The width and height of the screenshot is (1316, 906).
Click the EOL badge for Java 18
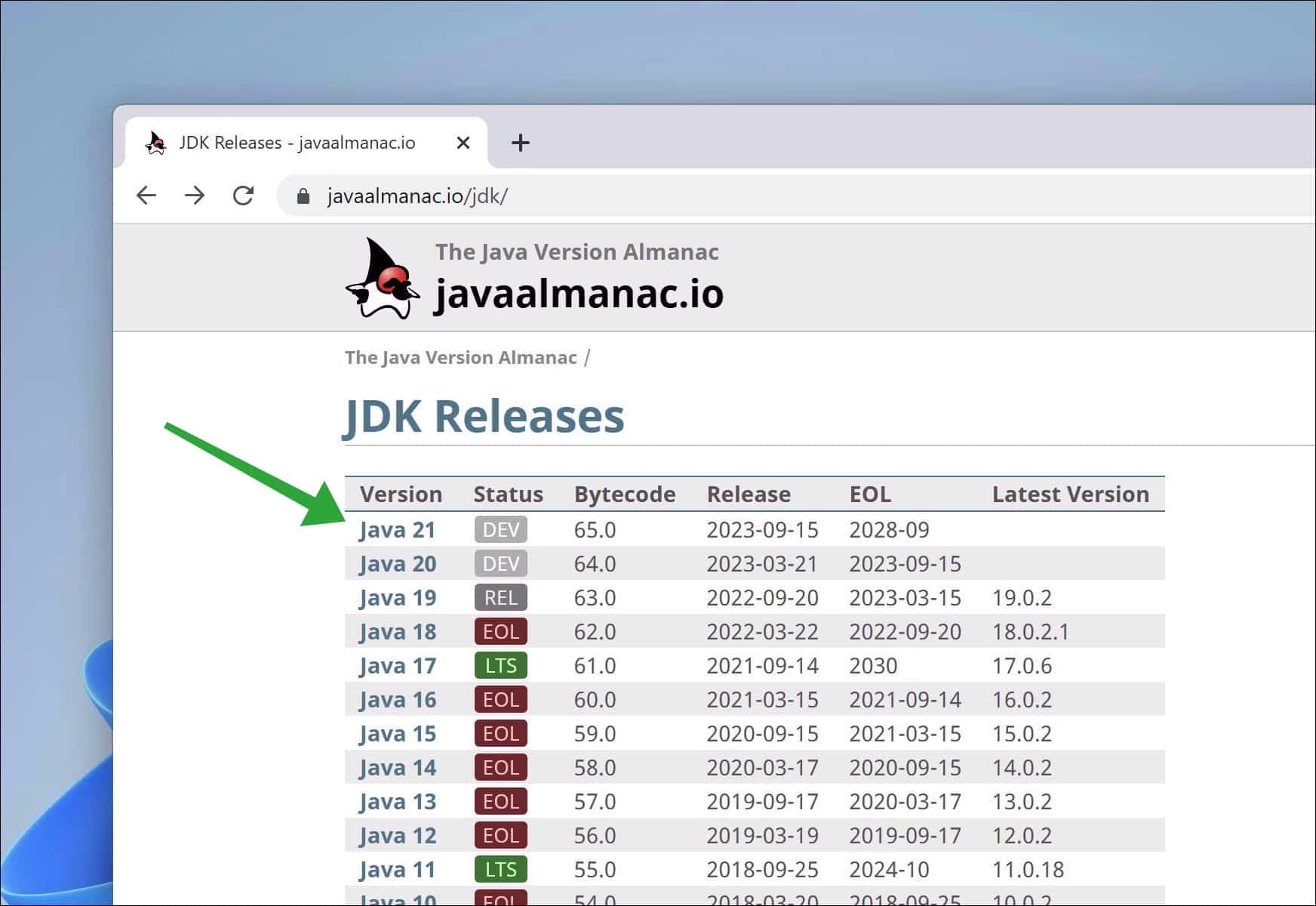(500, 632)
